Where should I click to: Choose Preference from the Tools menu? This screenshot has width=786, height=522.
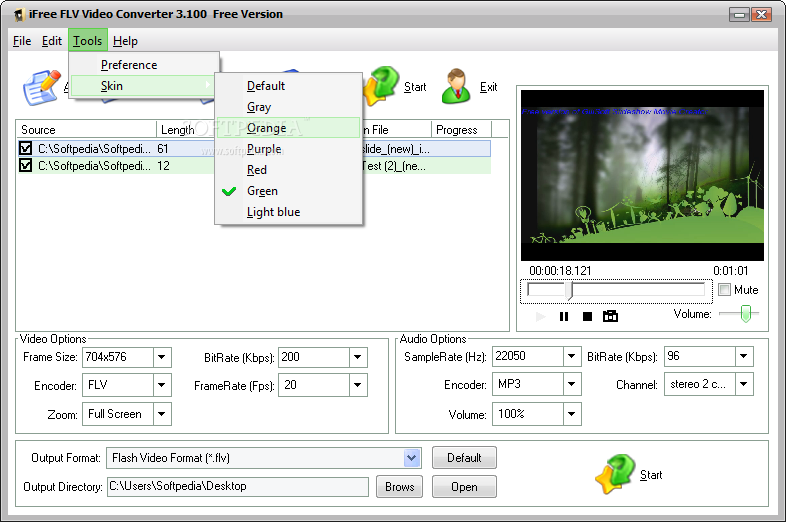(x=144, y=65)
